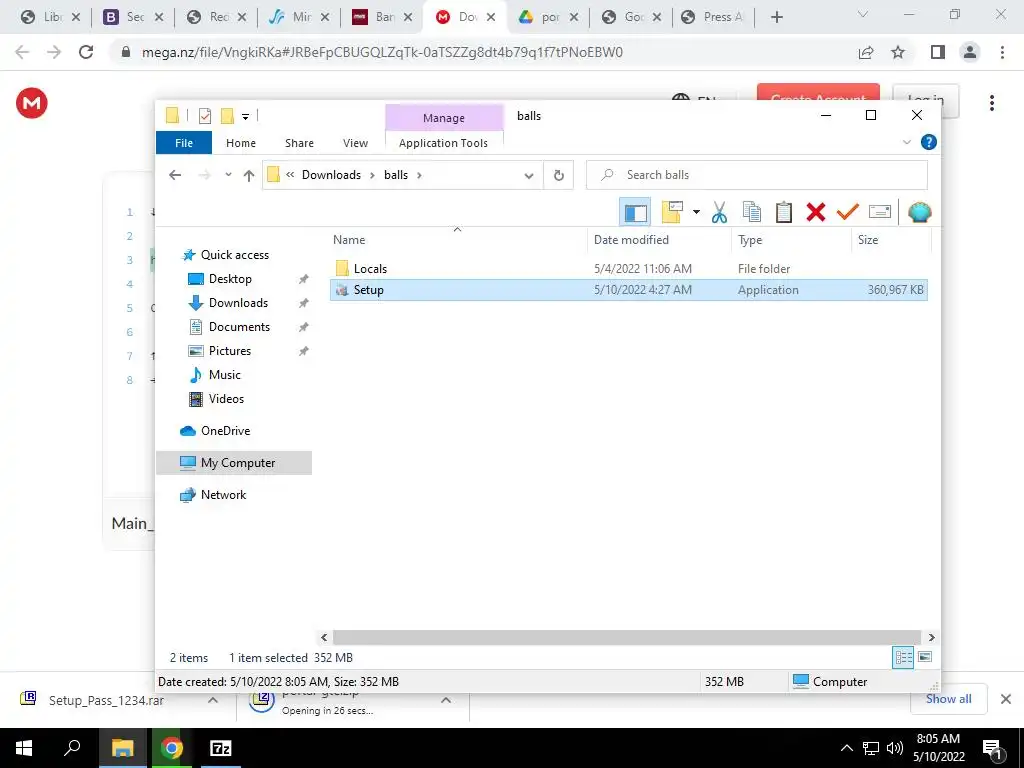Open Quick Access Toolbar customize dropdown

[x=246, y=117]
